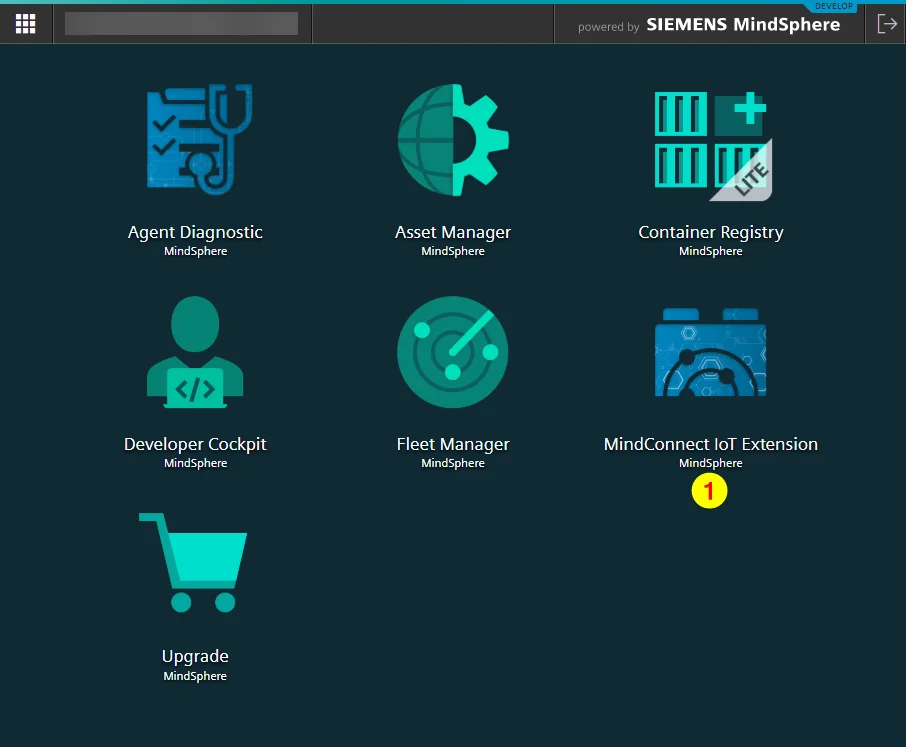The image size is (906, 747).
Task: Click the Agent Diagnostic label
Action: pos(195,232)
